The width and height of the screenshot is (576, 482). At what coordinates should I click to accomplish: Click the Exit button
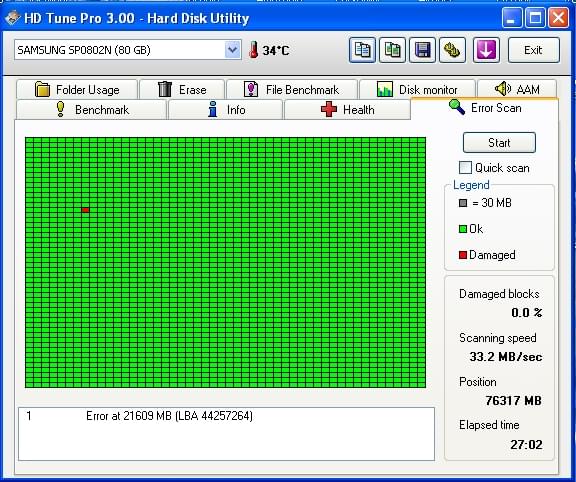click(533, 50)
